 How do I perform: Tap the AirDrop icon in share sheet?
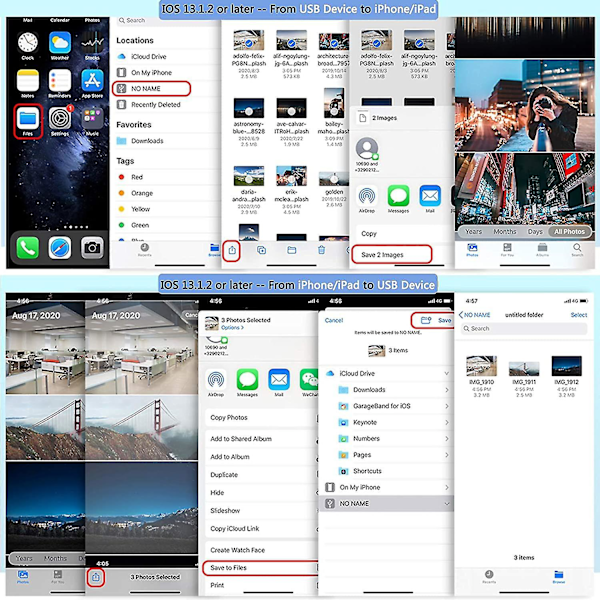coord(367,196)
